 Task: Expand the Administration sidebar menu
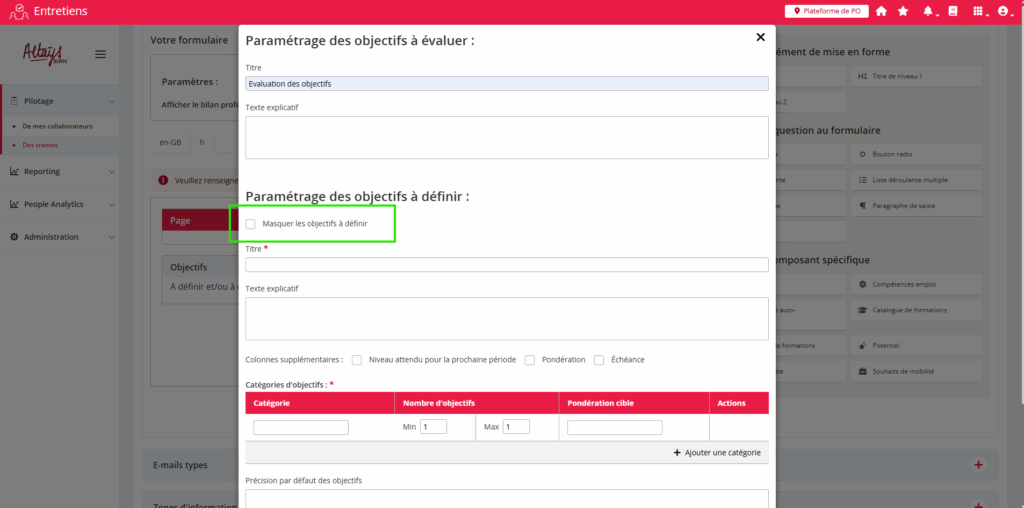coord(59,237)
